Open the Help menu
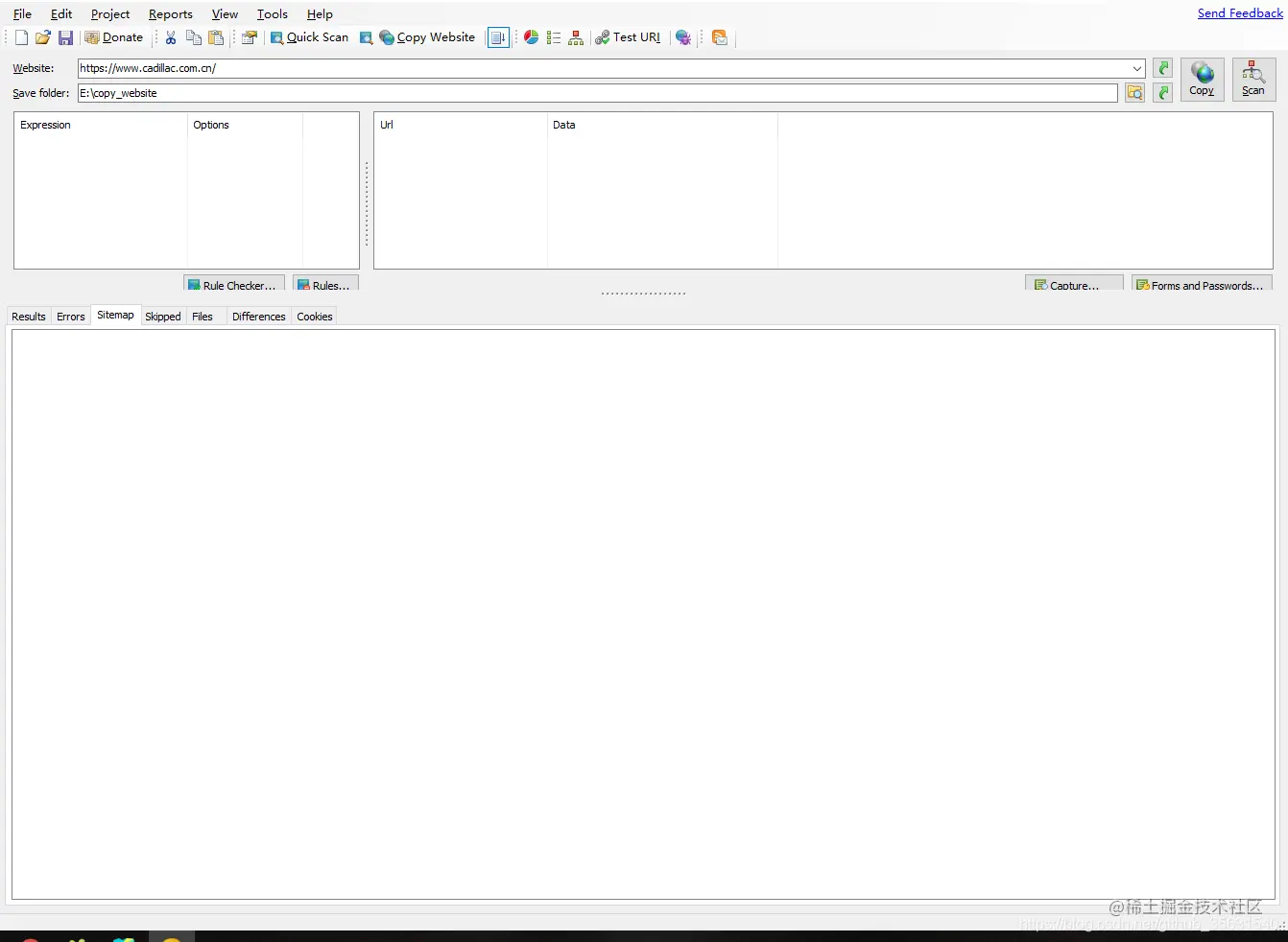This screenshot has width=1288, height=942. pyautogui.click(x=320, y=14)
